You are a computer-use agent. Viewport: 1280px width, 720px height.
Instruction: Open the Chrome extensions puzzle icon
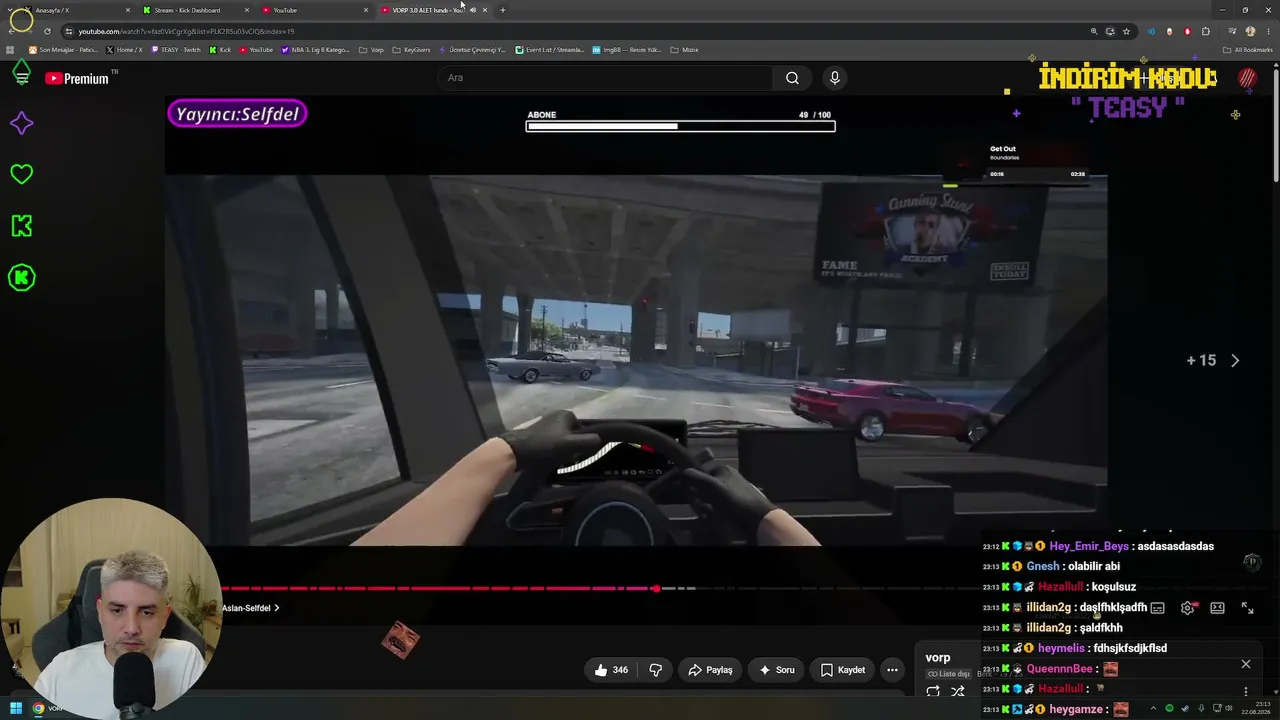(1205, 31)
